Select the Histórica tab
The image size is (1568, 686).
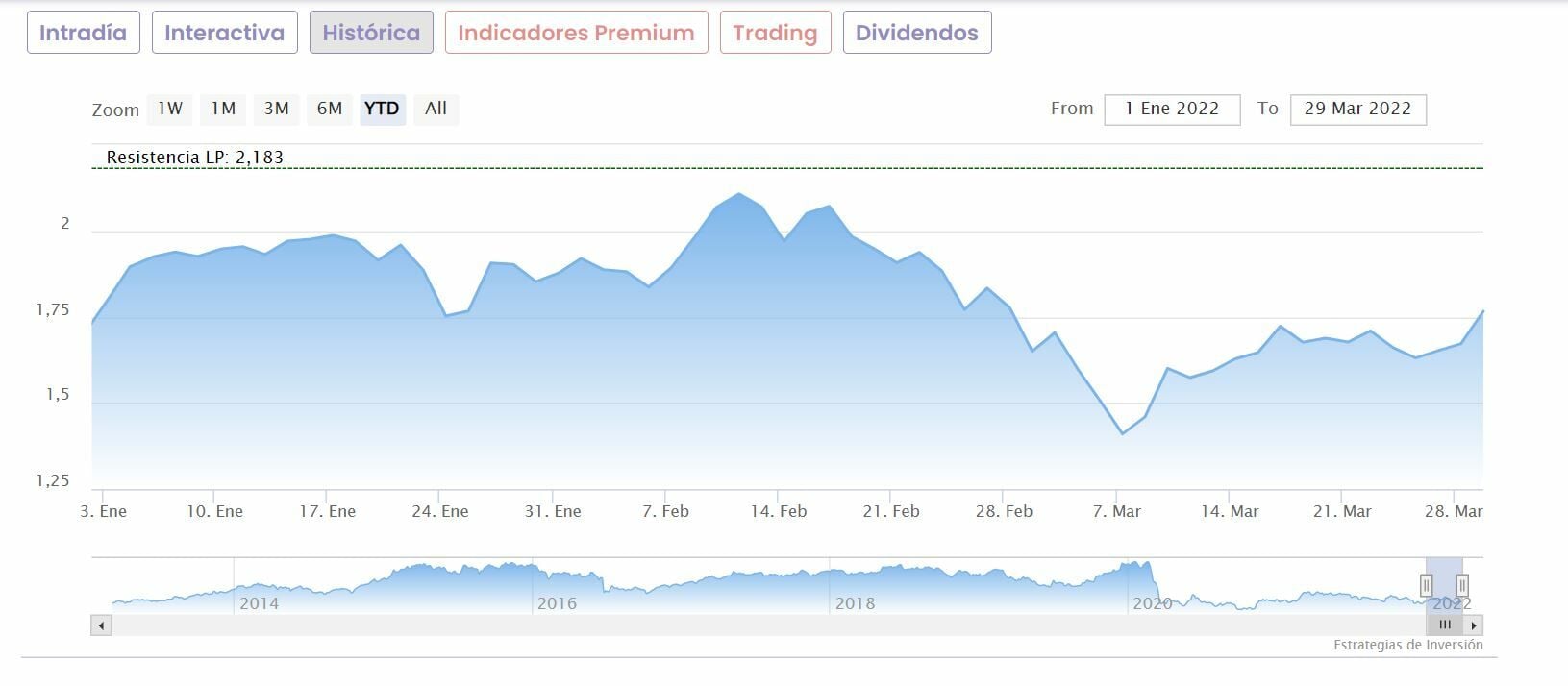[x=371, y=33]
